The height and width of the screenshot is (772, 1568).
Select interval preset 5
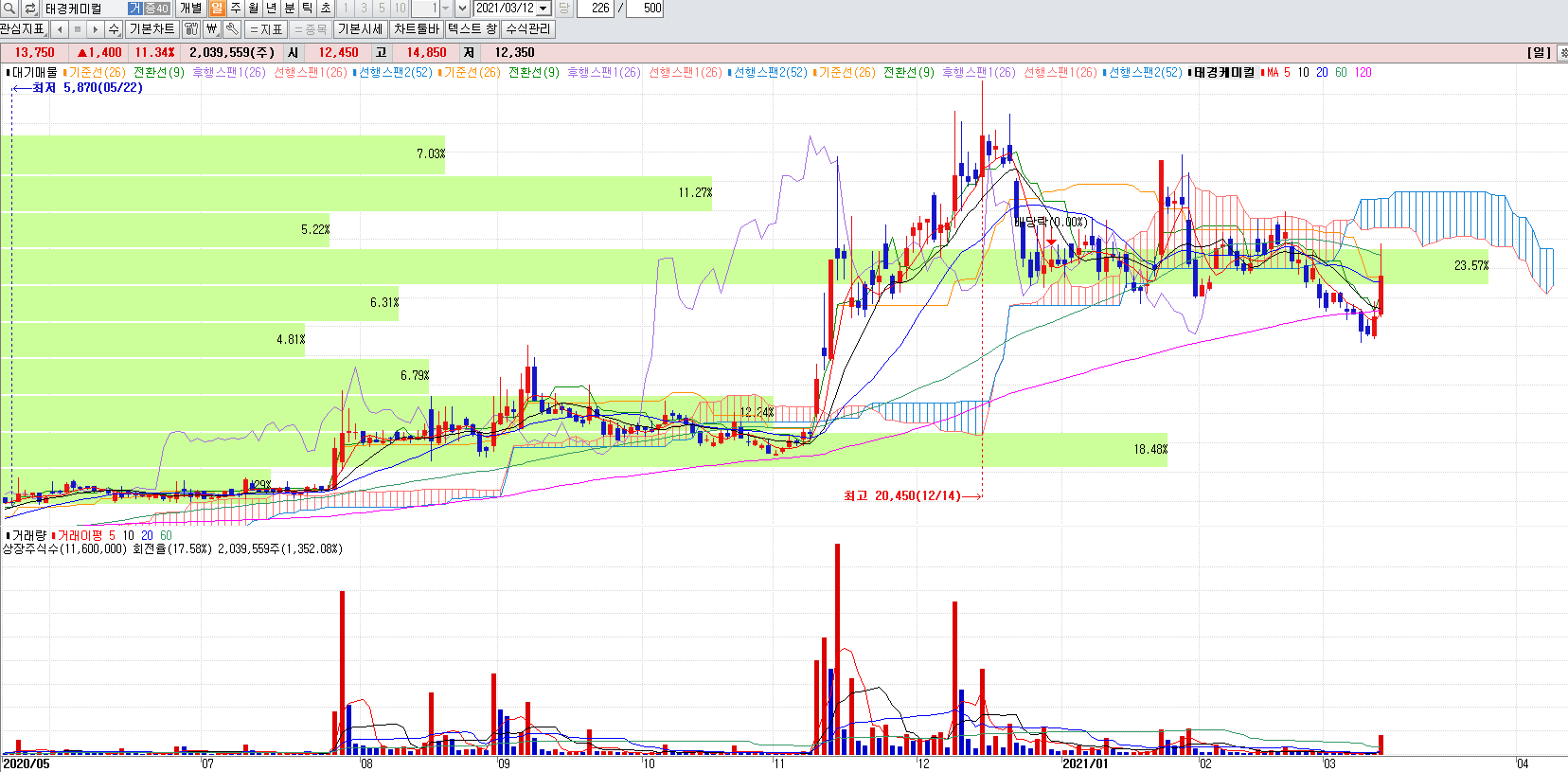pos(382,8)
